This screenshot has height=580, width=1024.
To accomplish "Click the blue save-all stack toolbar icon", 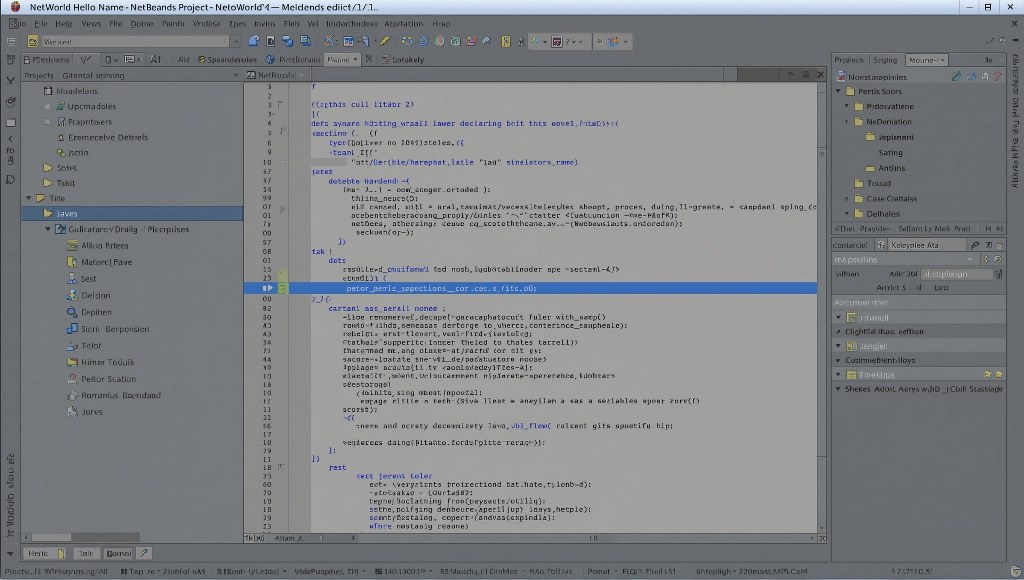I will [305, 41].
